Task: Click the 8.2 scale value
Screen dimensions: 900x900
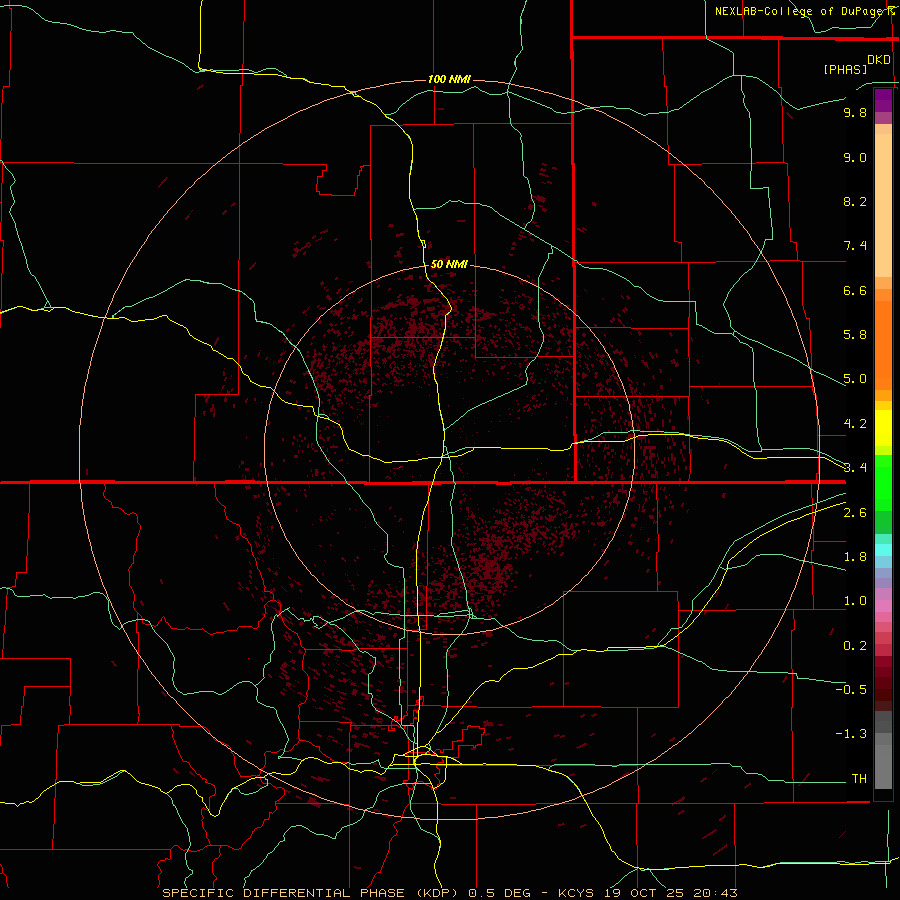Action: tap(855, 201)
